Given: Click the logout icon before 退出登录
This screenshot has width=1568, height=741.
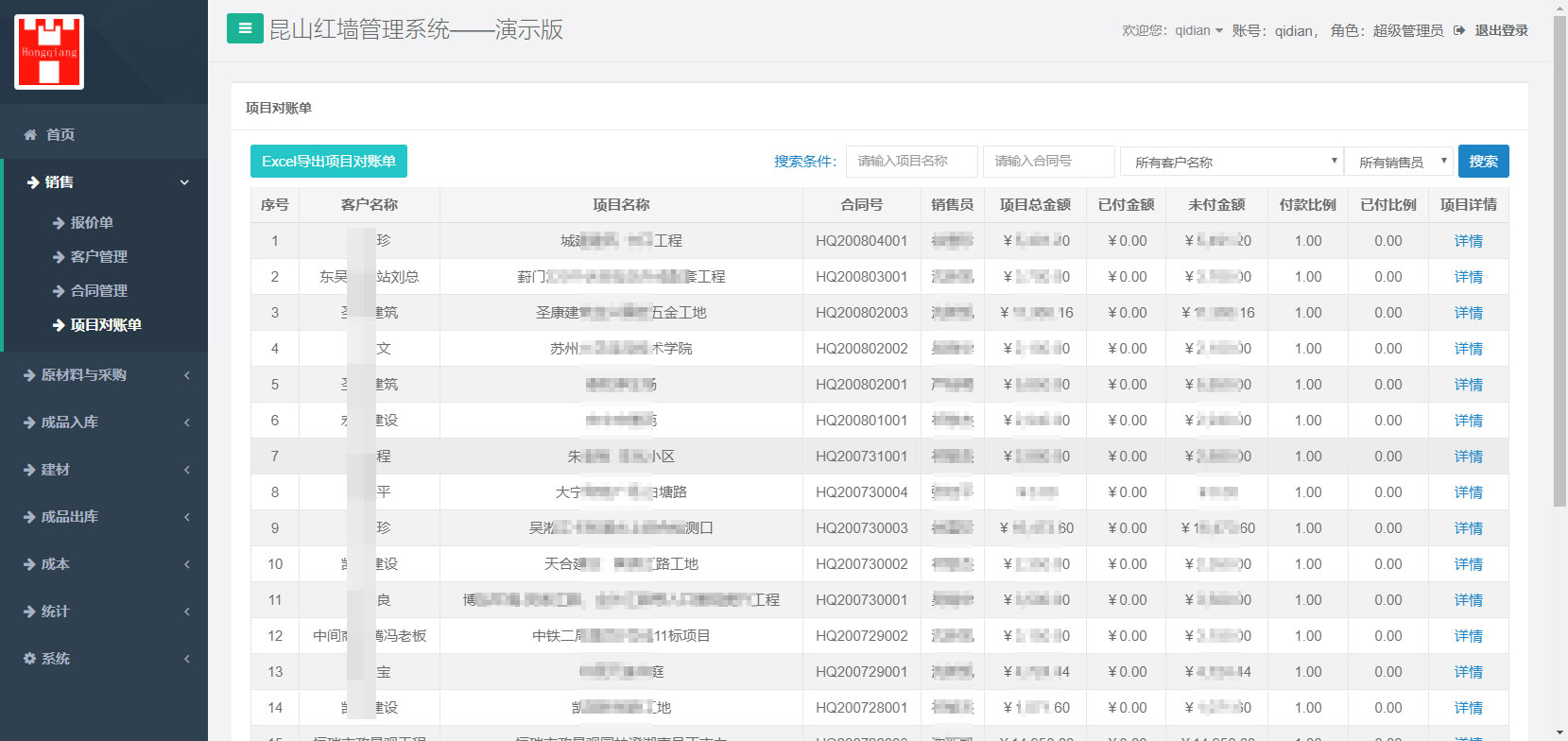Looking at the screenshot, I should click(x=1459, y=30).
